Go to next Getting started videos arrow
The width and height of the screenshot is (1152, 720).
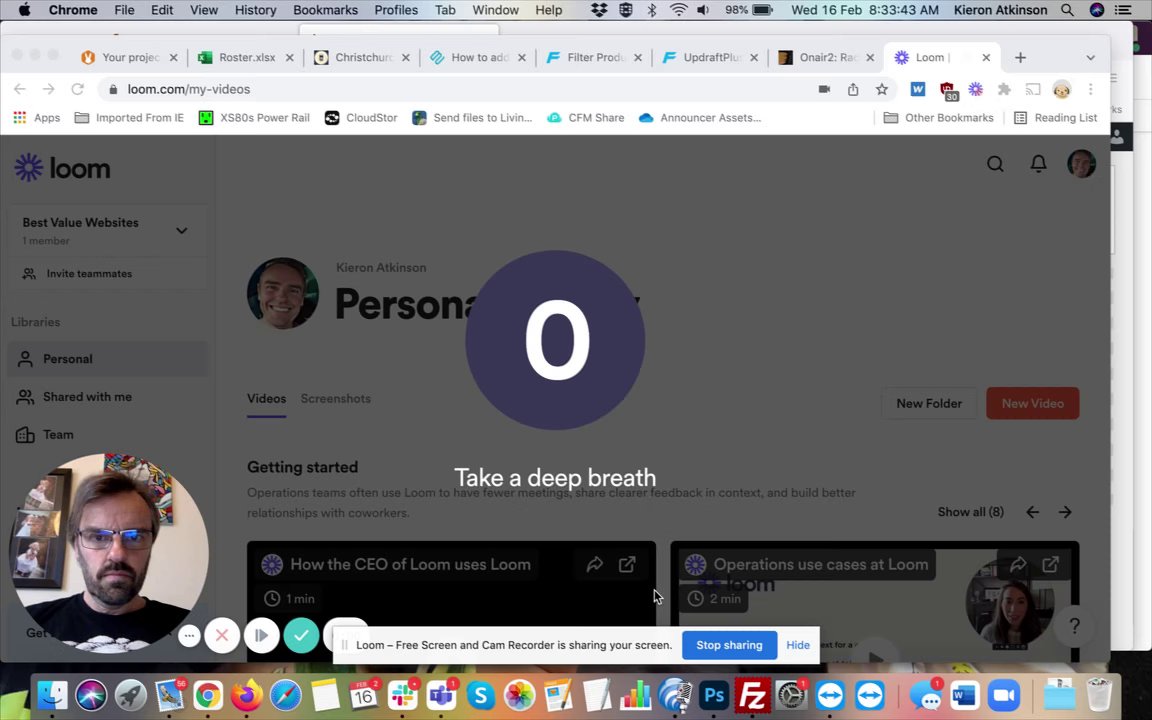tap(1065, 512)
